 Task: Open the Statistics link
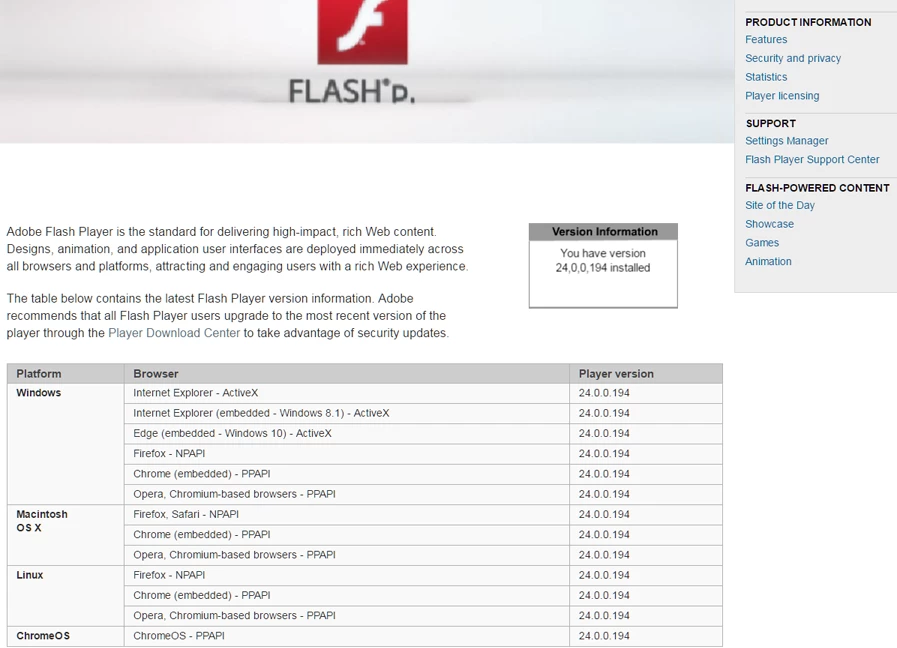click(766, 77)
